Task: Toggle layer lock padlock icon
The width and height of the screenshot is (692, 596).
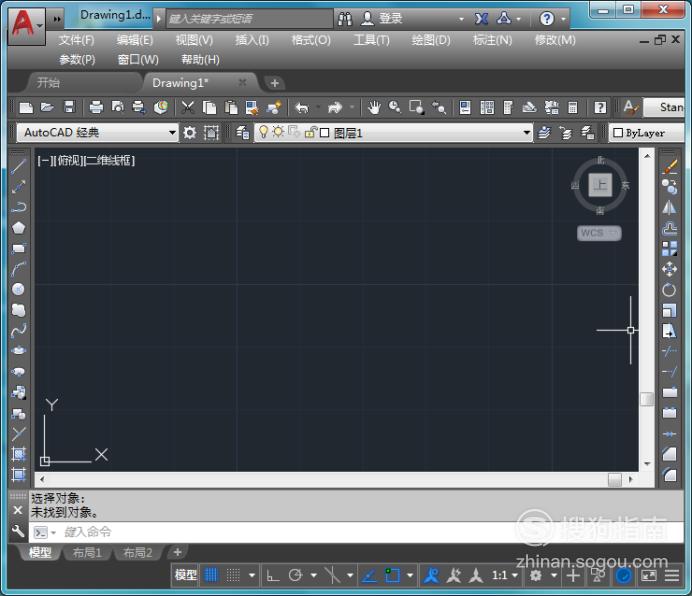Action: click(311, 132)
